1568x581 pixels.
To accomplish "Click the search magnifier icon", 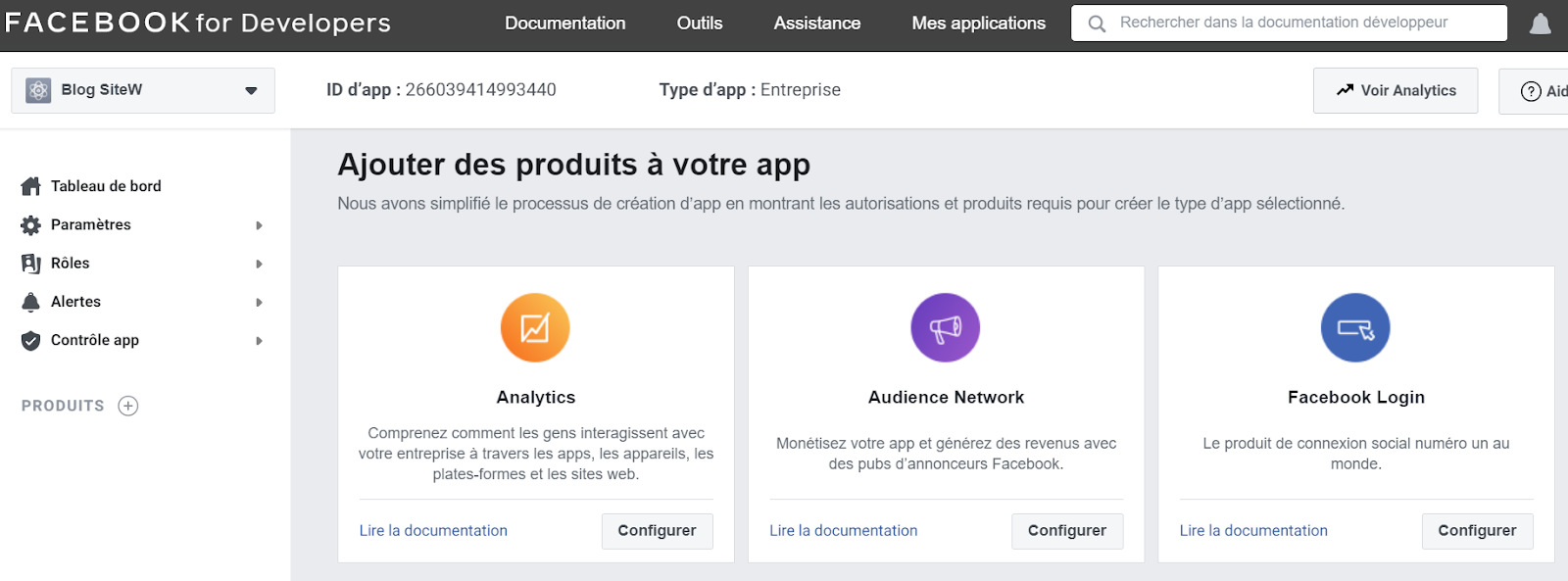I will 1097,24.
